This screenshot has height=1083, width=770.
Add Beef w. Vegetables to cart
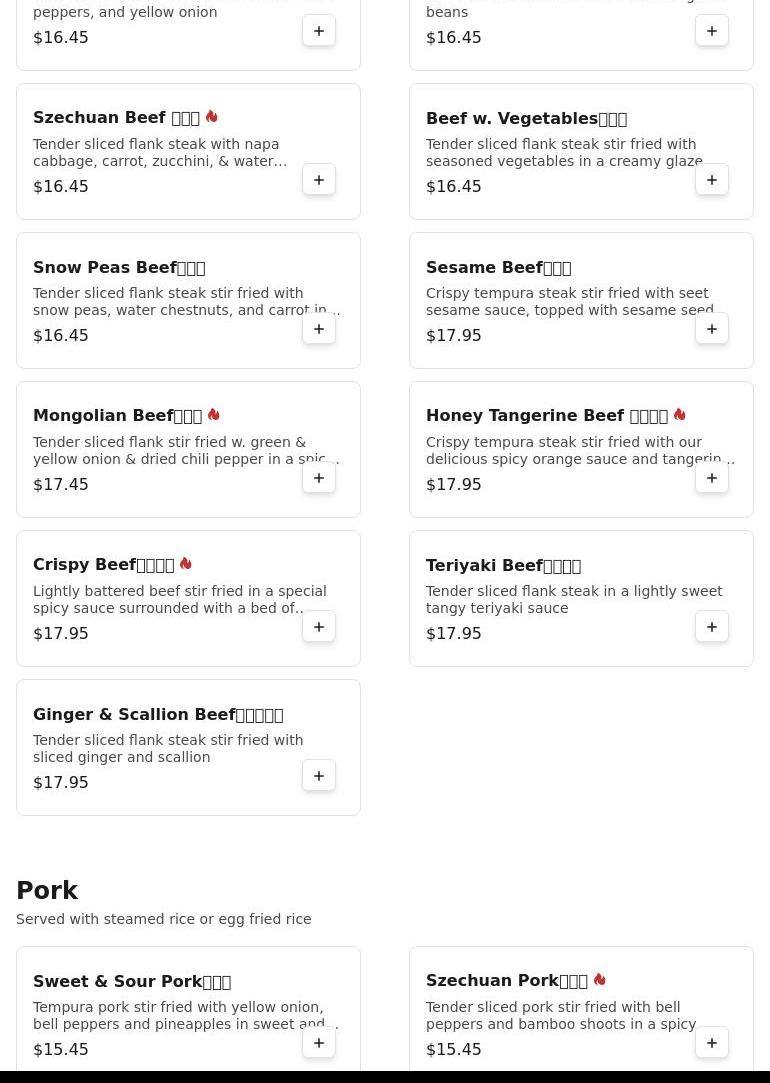712,180
